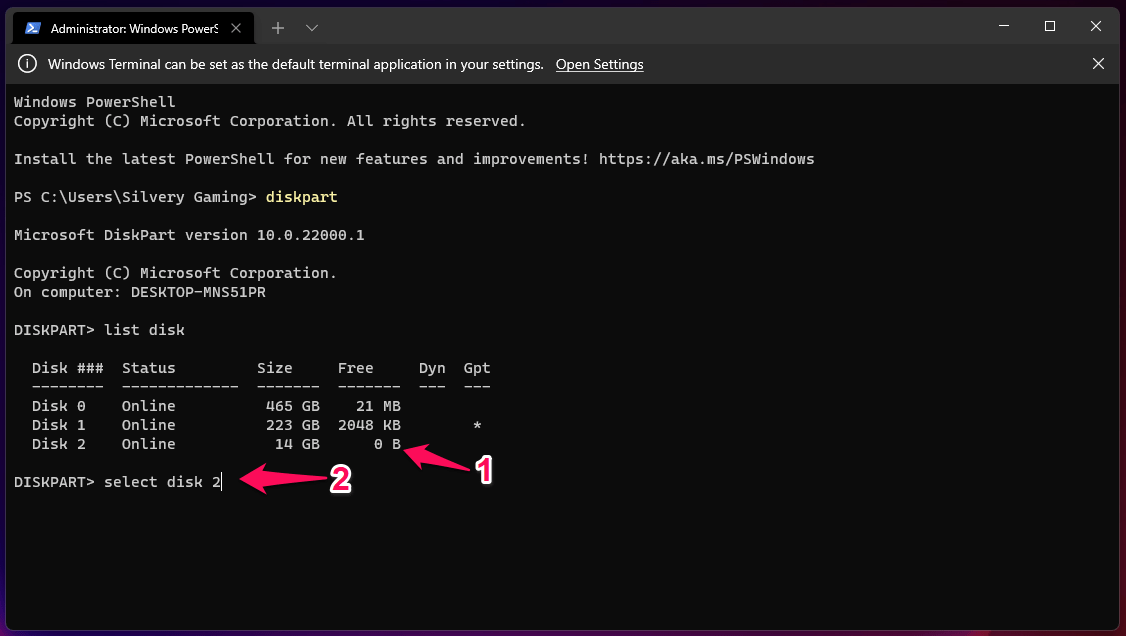
Task: Click the PowerShell icon in the tab
Action: pos(33,28)
